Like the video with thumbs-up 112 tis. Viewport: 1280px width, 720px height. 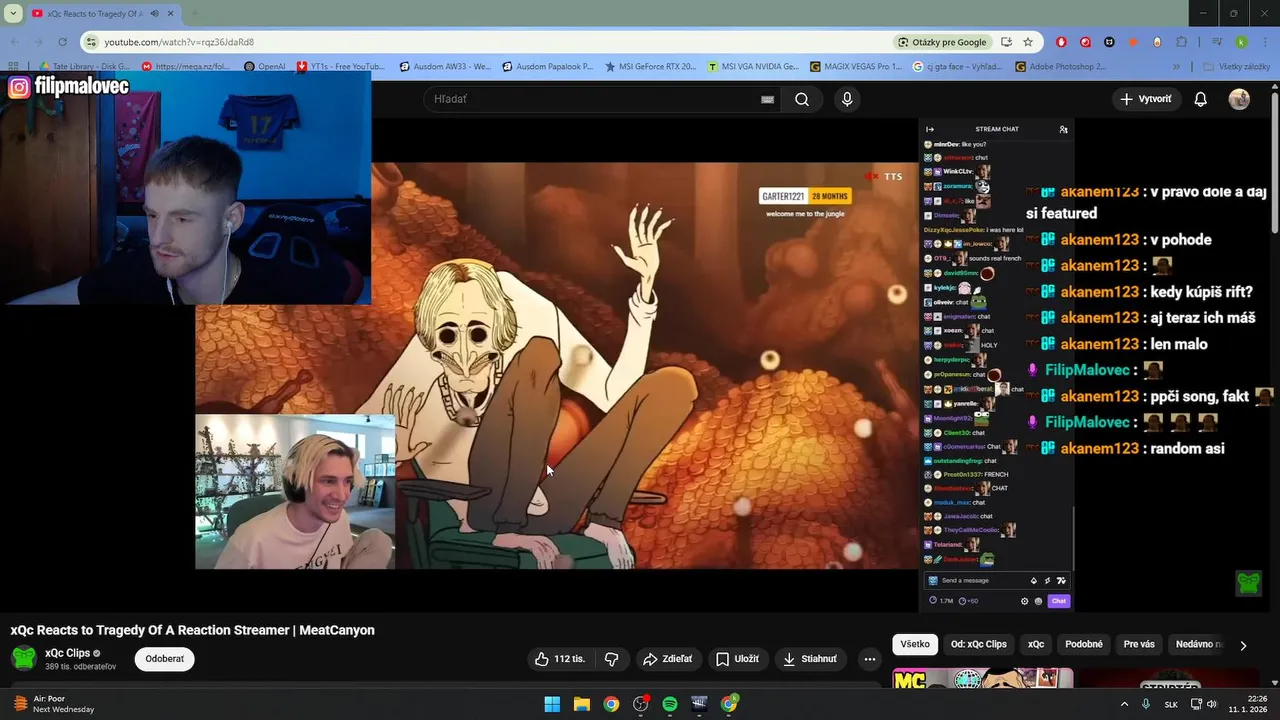click(559, 659)
